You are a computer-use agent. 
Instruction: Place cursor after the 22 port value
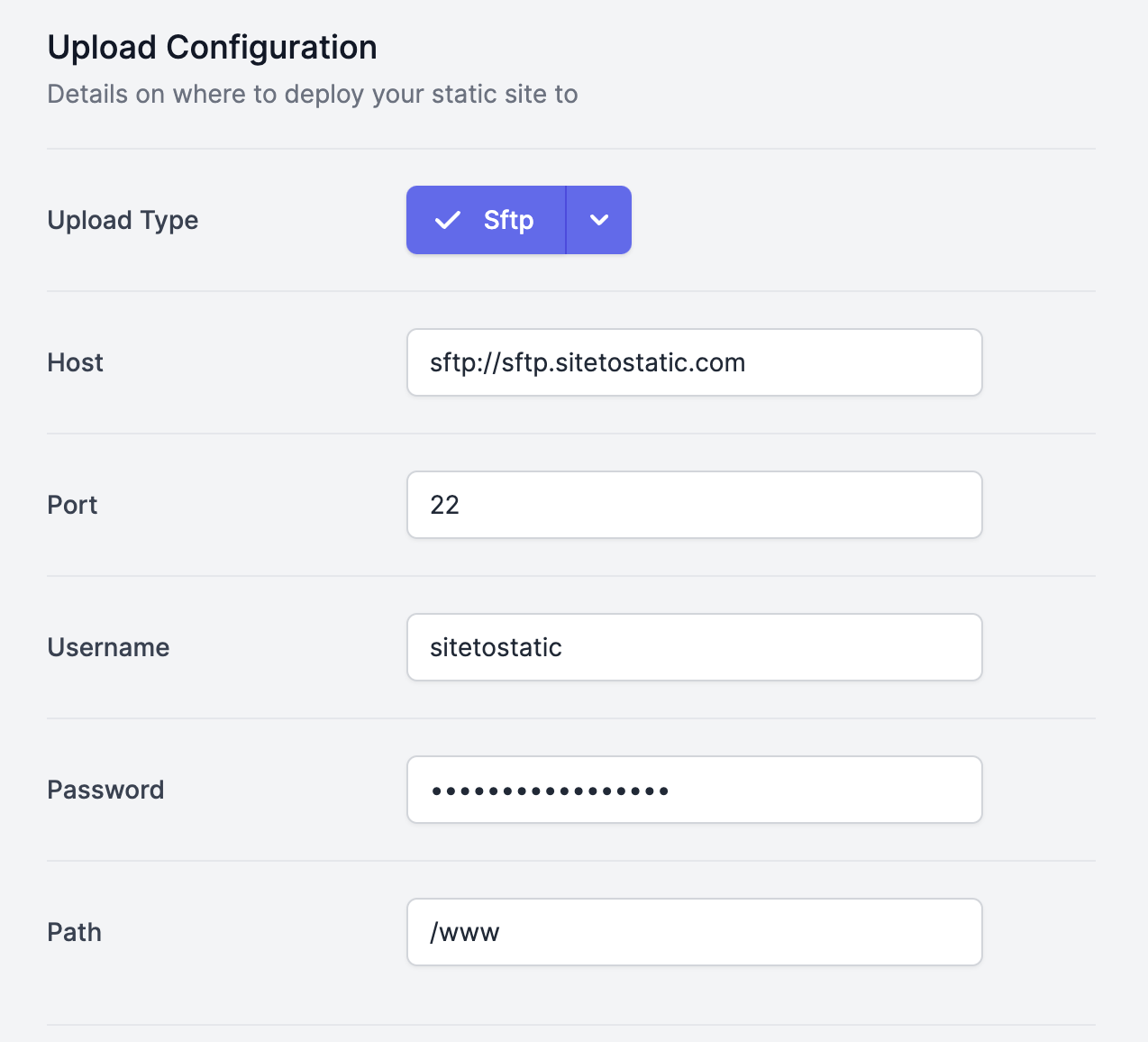point(460,505)
